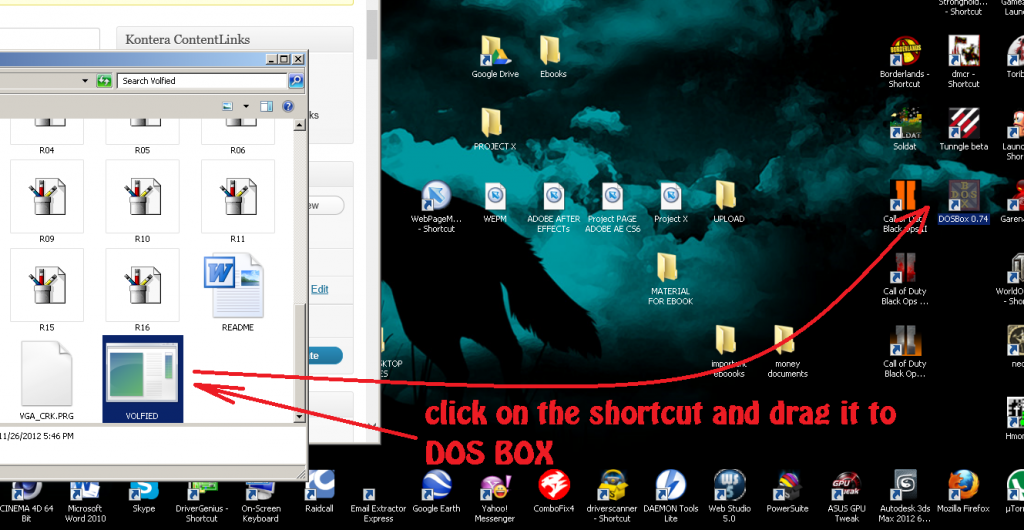Click the blue search magnifier button
The height and width of the screenshot is (530, 1024).
296,81
